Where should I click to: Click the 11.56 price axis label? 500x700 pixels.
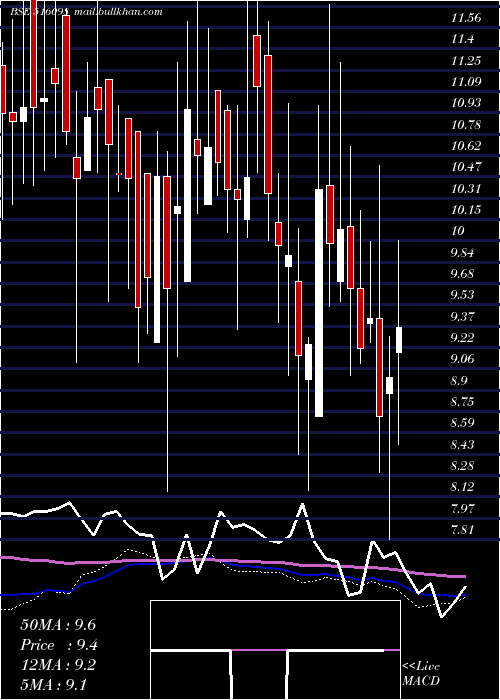(x=466, y=18)
